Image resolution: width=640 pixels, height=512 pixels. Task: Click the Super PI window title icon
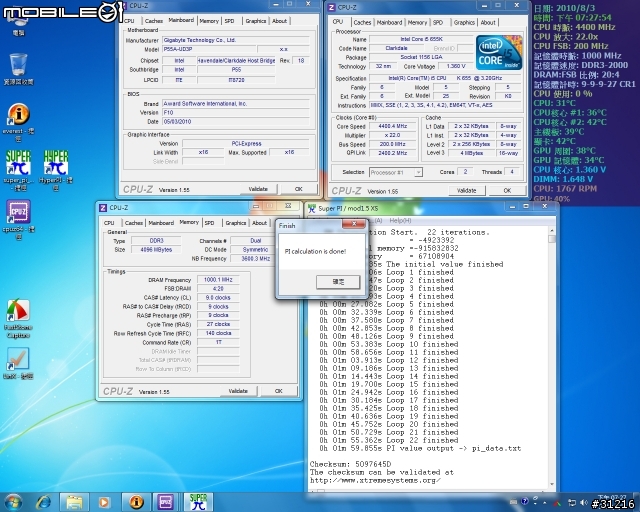(x=312, y=209)
